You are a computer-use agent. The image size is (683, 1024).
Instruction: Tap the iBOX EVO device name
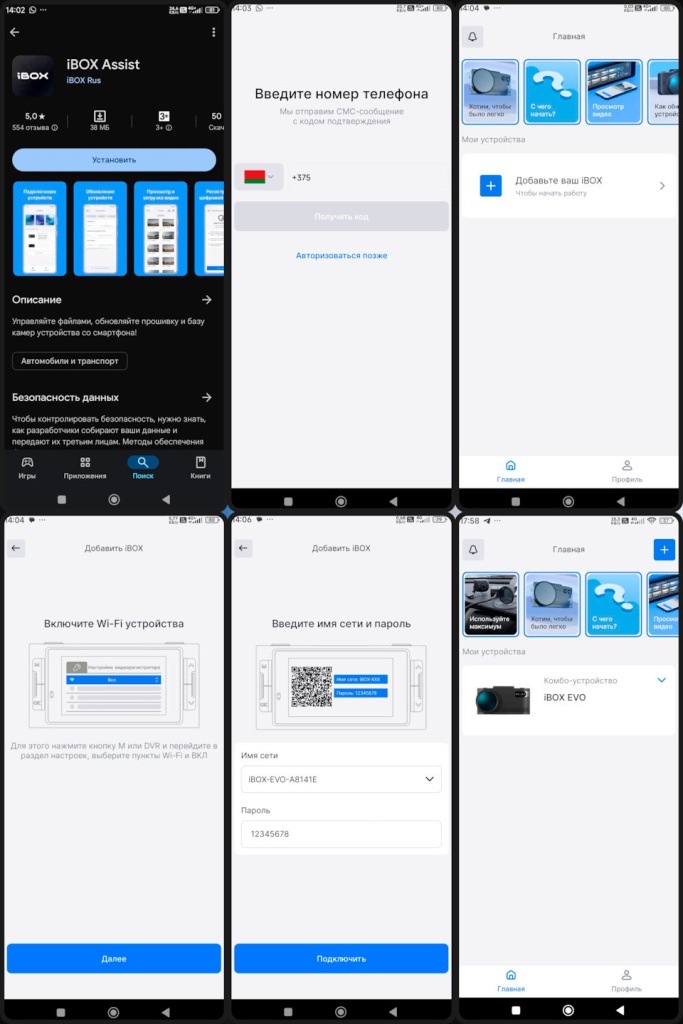point(565,697)
